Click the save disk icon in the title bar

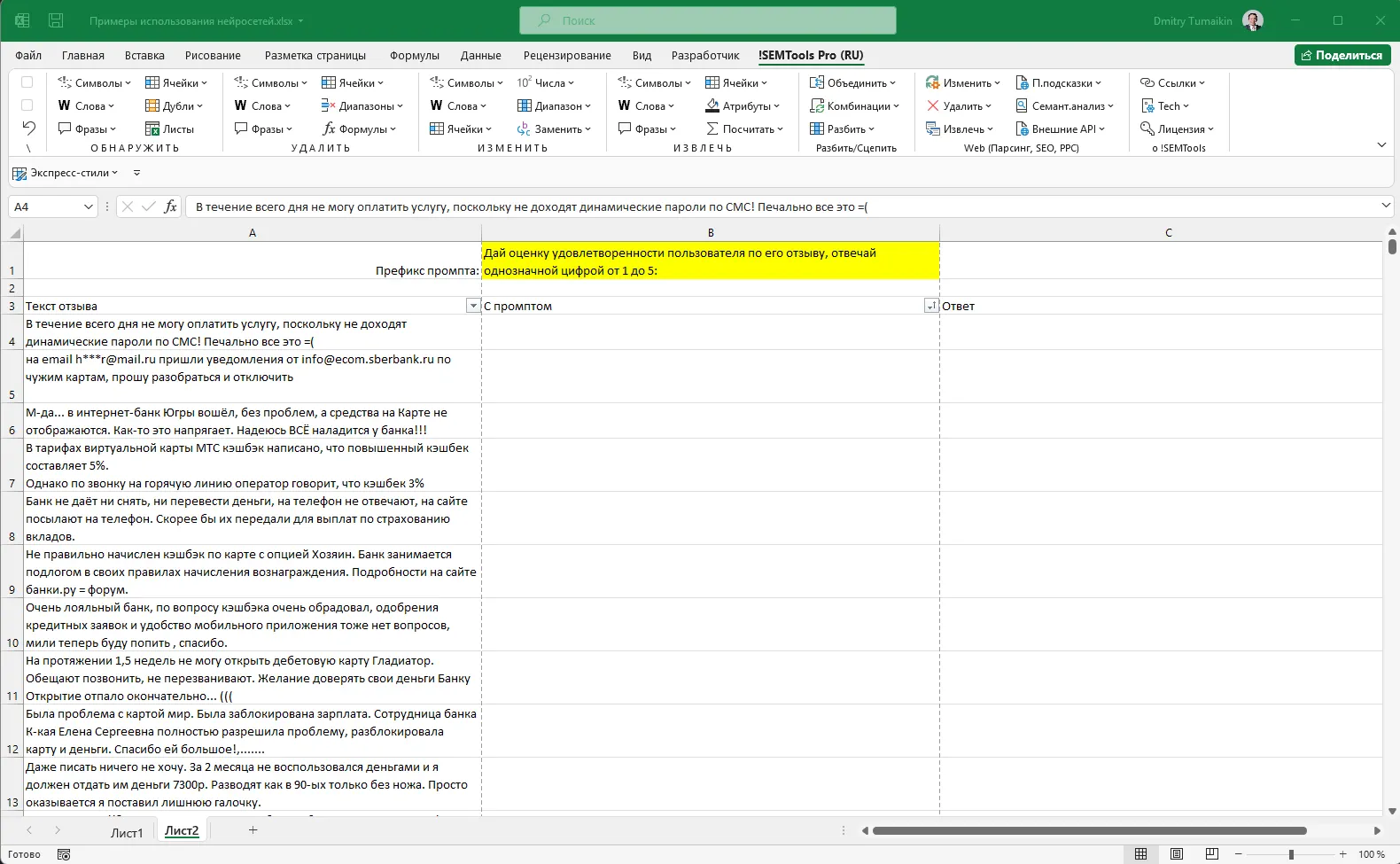56,20
